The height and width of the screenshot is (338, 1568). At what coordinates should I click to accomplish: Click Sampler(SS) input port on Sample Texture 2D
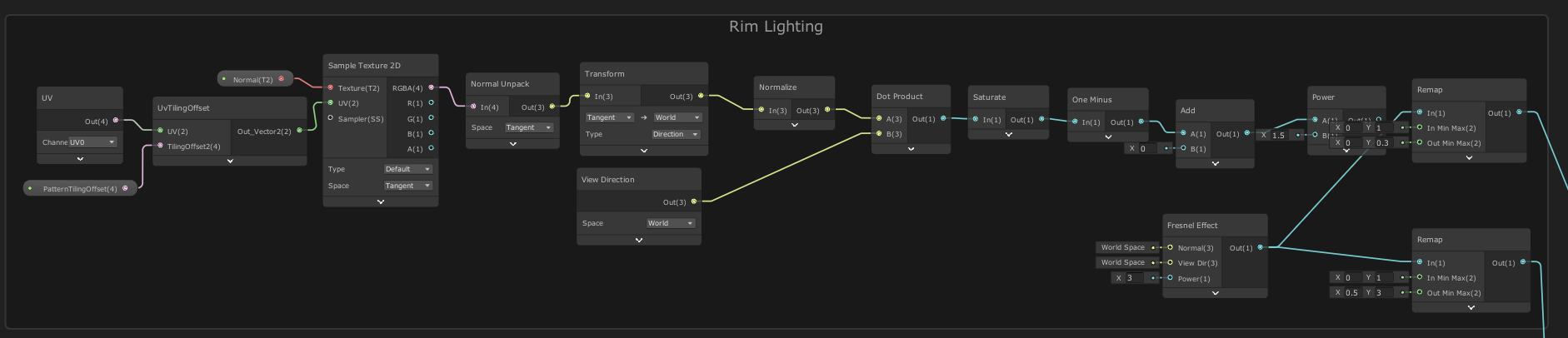point(331,118)
